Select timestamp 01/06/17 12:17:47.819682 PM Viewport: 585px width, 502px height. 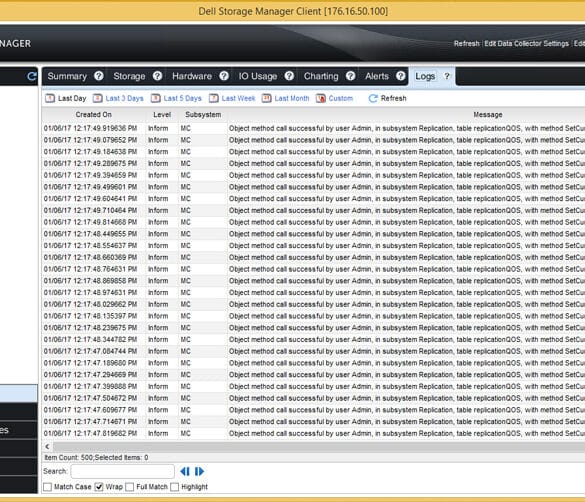(x=90, y=433)
